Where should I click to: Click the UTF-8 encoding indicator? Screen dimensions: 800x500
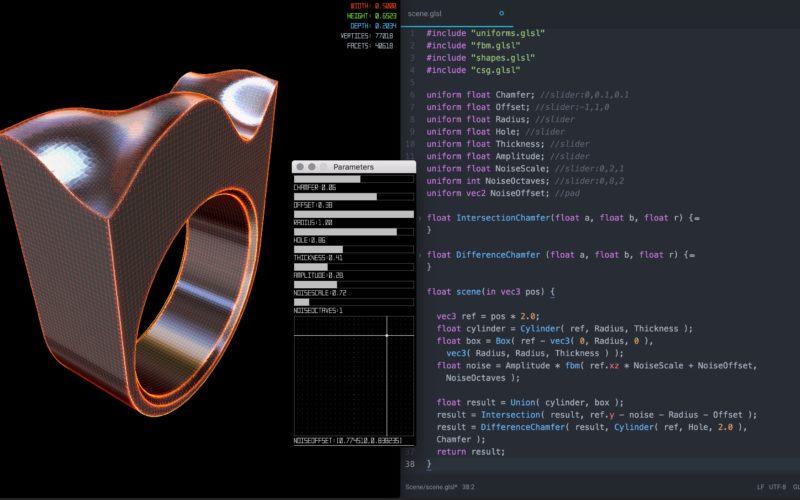click(x=778, y=487)
